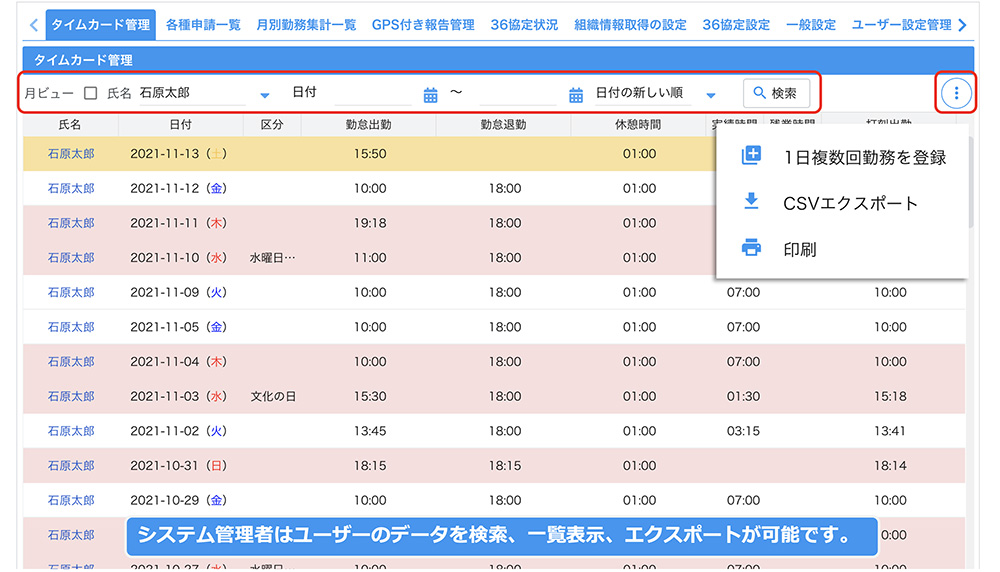Click the dropdown menu's vertical scrollbar
This screenshot has width=1000, height=572.
coord(971,181)
